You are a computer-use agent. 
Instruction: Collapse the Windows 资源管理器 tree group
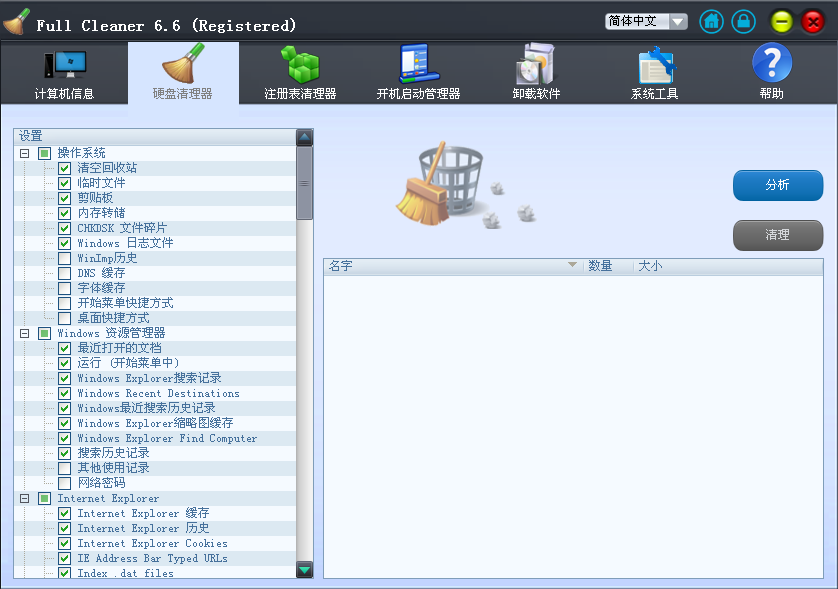click(x=25, y=334)
